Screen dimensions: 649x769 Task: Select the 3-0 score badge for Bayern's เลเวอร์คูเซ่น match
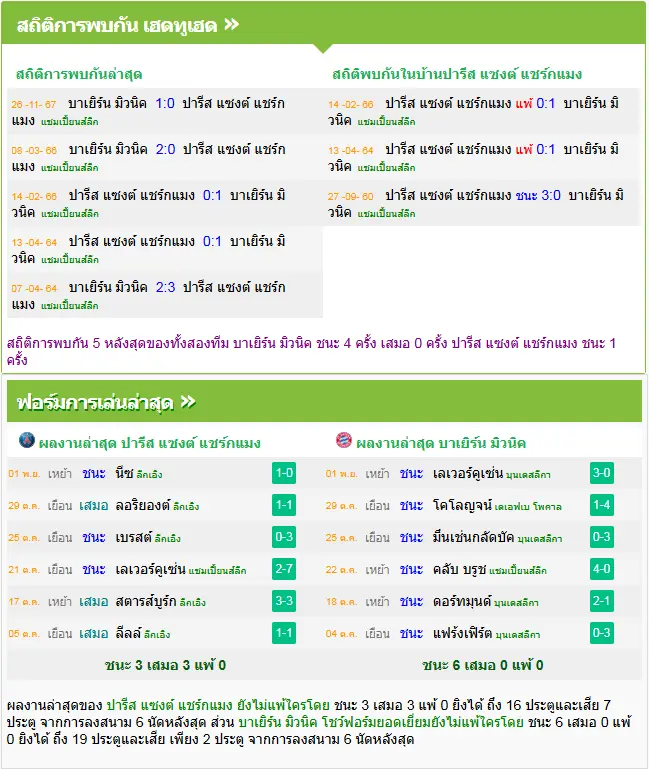pyautogui.click(x=602, y=473)
